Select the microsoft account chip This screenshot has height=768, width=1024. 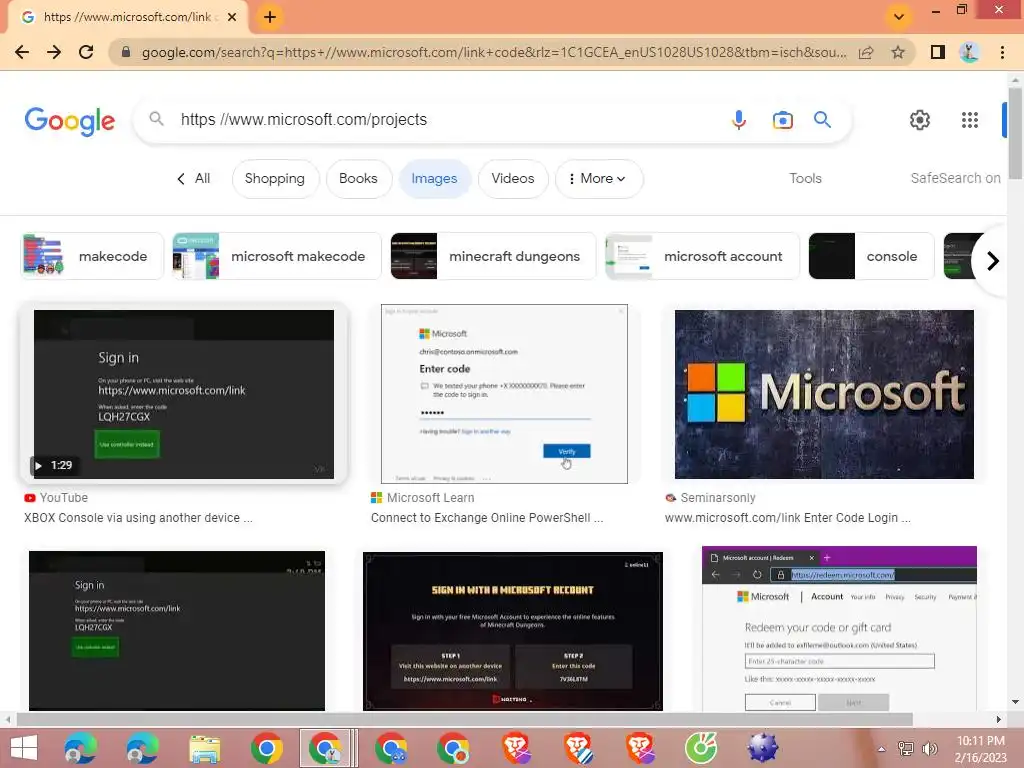click(x=702, y=256)
